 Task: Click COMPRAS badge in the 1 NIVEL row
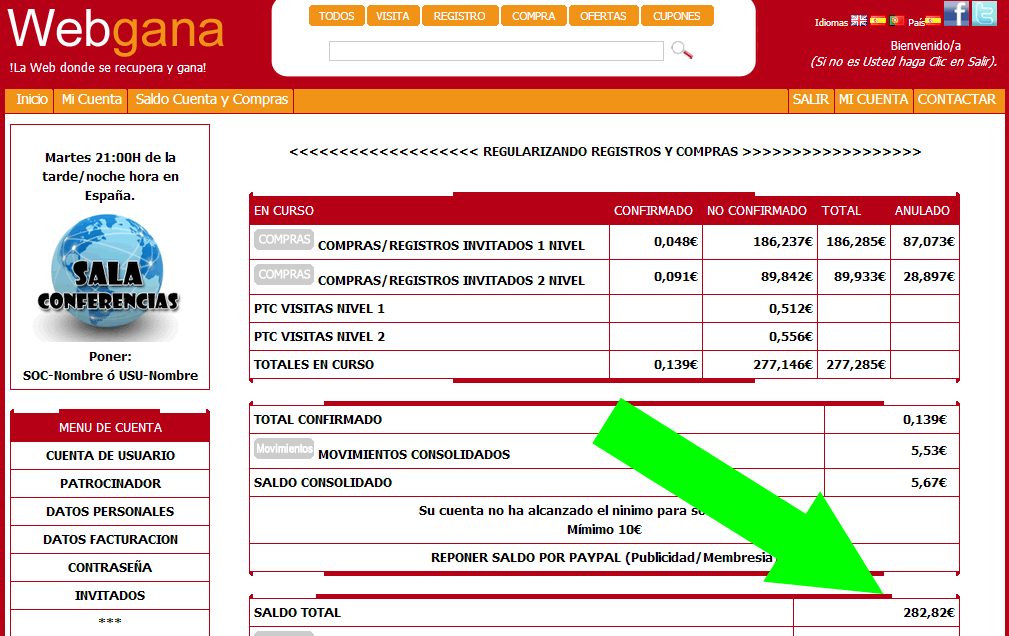pyautogui.click(x=284, y=239)
